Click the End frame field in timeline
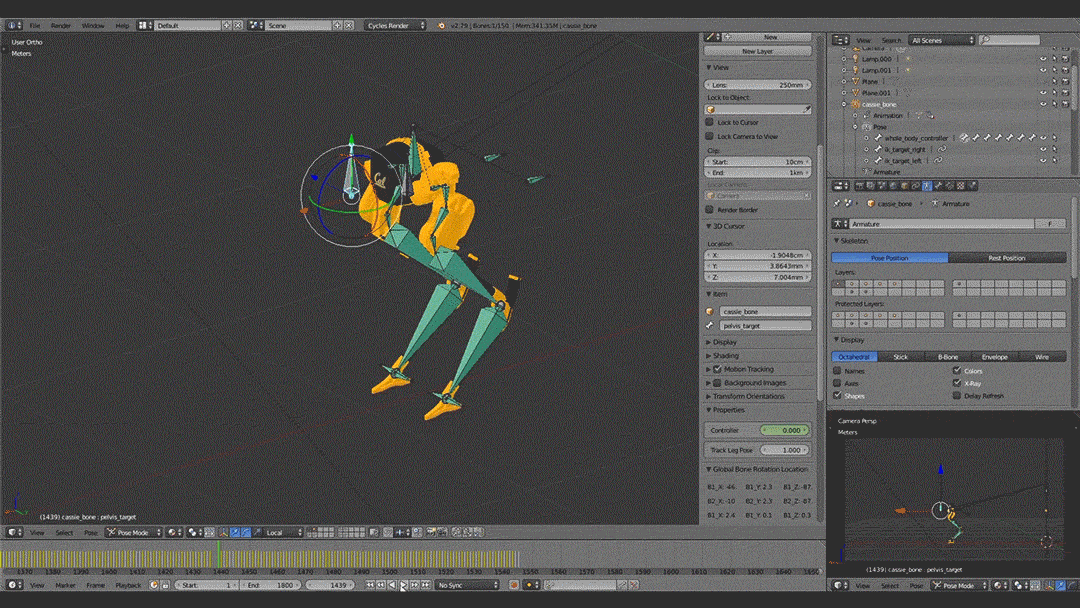Viewport: 1080px width, 608px height. point(269,585)
